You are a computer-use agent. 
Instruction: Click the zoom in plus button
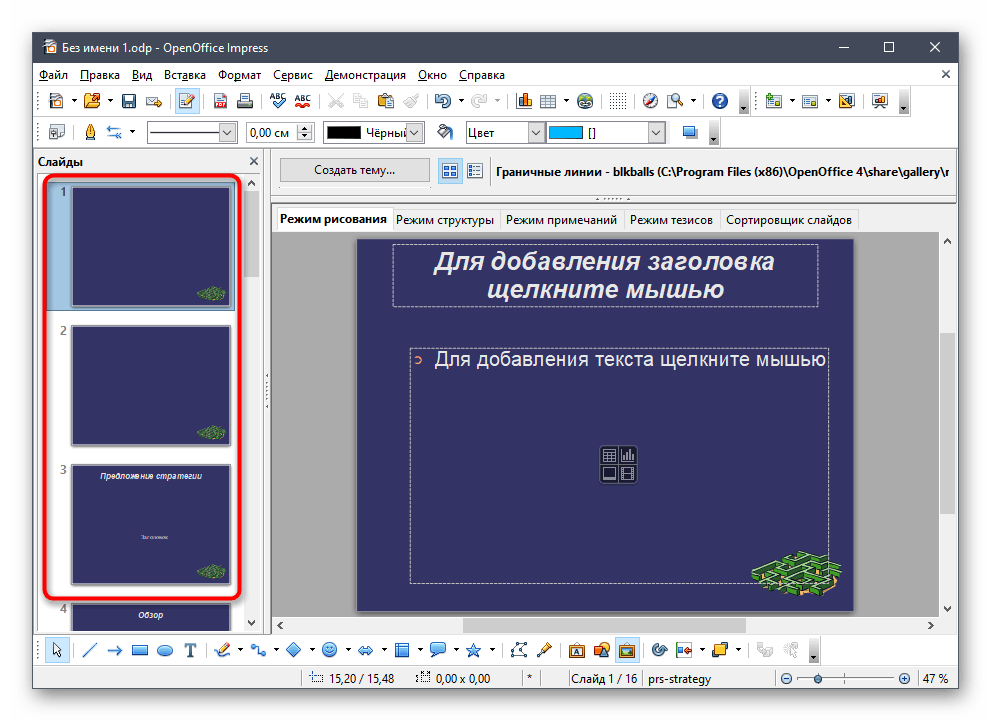point(904,679)
